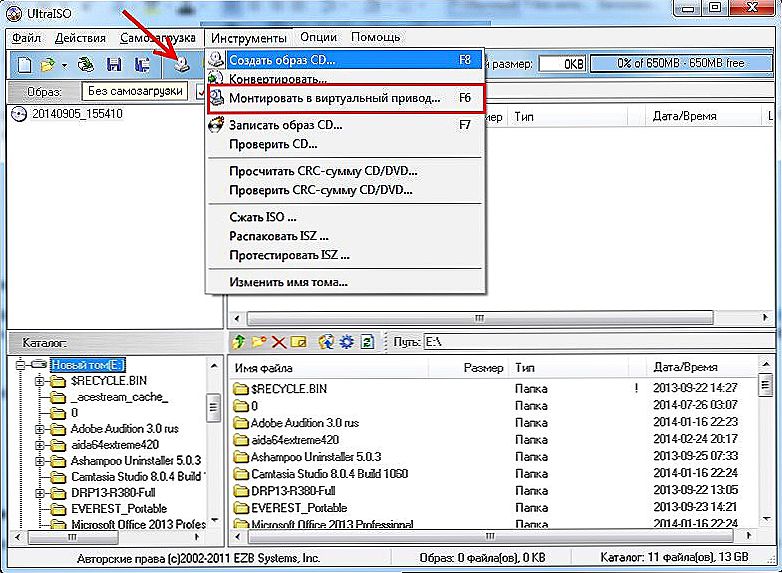Choose Изменить имя тома... menu entry
The height and width of the screenshot is (573, 782).
click(x=345, y=282)
